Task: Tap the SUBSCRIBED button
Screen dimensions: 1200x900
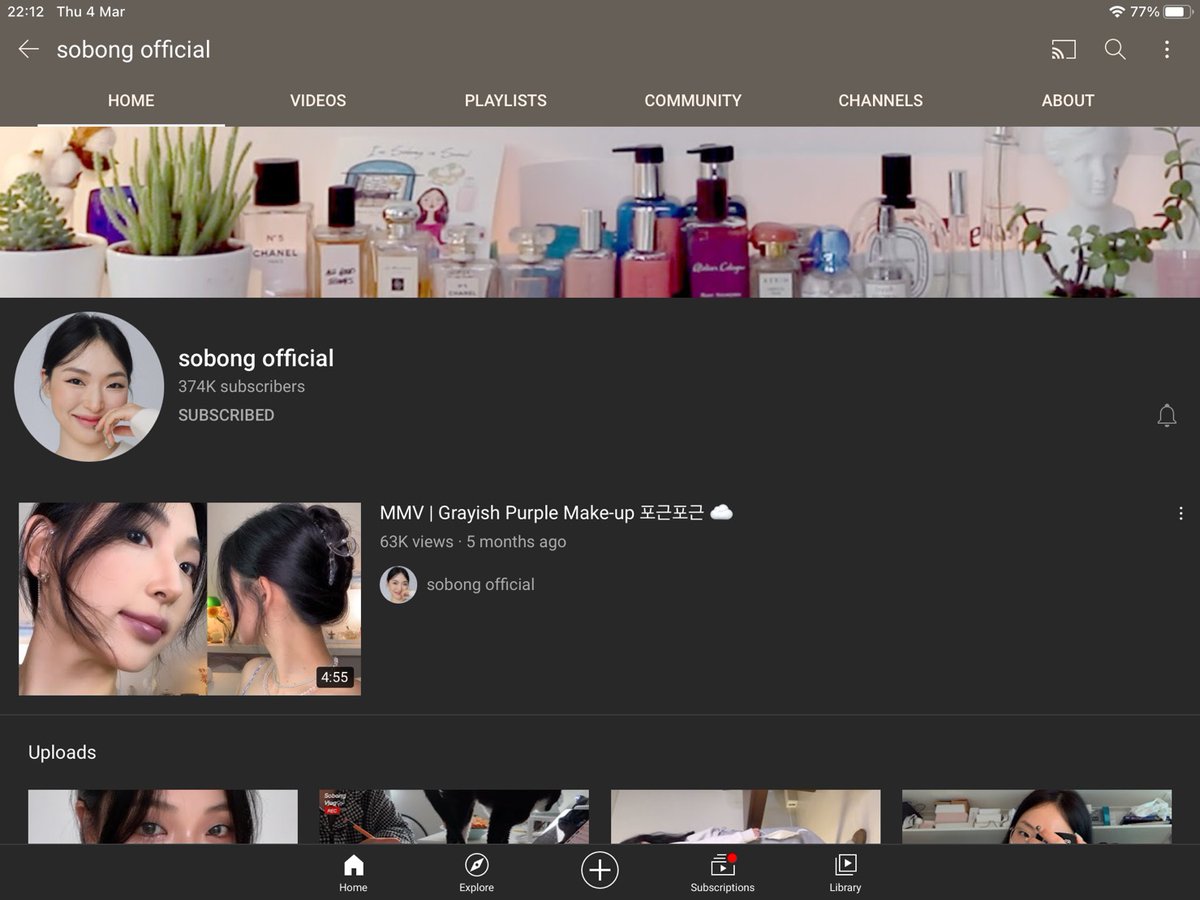Action: coord(226,415)
